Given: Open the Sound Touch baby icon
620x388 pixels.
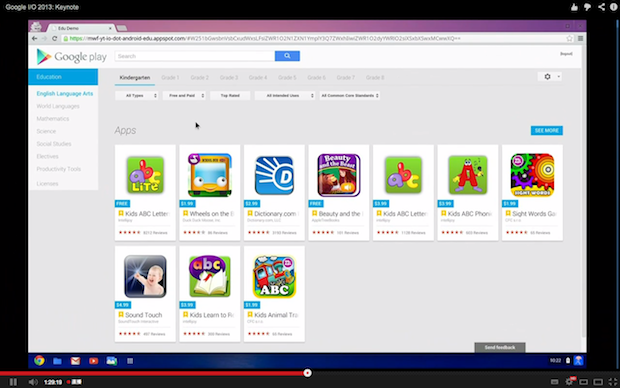Looking at the screenshot, I should [145, 276].
